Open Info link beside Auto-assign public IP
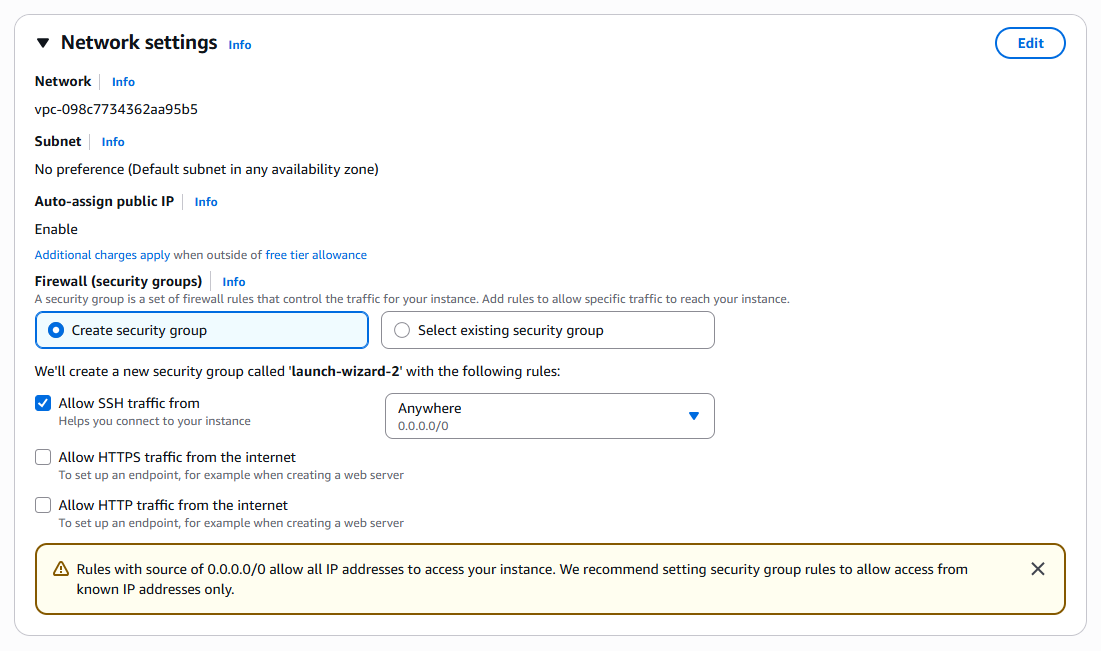Screen dimensions: 1101x651 [x=206, y=202]
